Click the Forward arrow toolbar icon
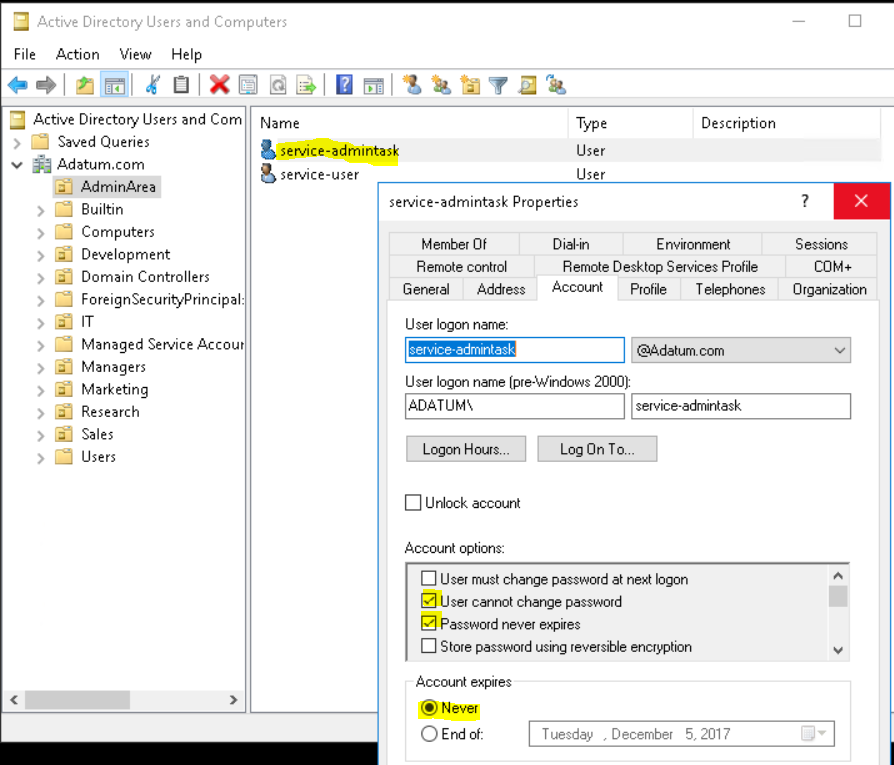The width and height of the screenshot is (894, 765). 46,86
